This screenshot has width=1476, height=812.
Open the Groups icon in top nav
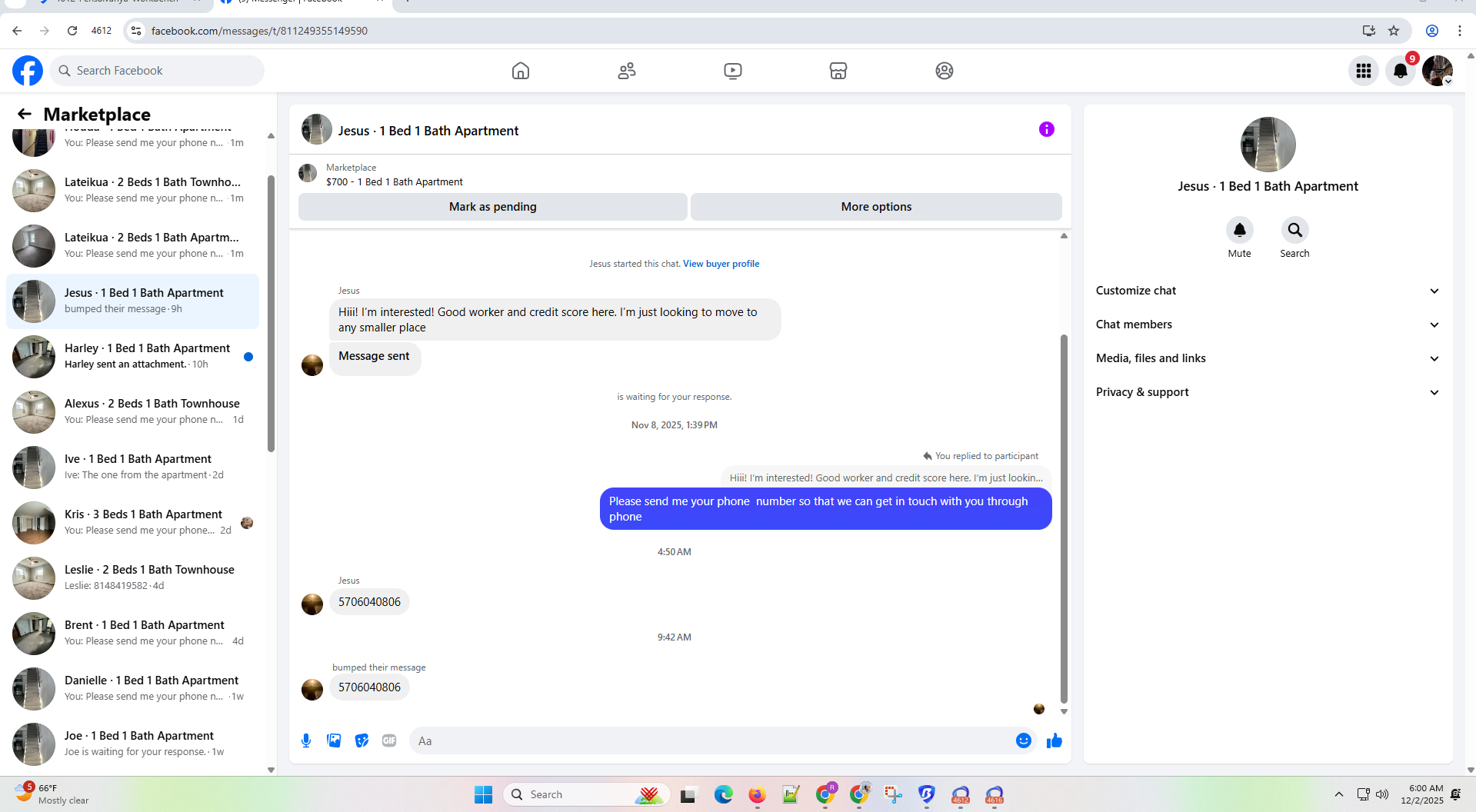click(945, 71)
